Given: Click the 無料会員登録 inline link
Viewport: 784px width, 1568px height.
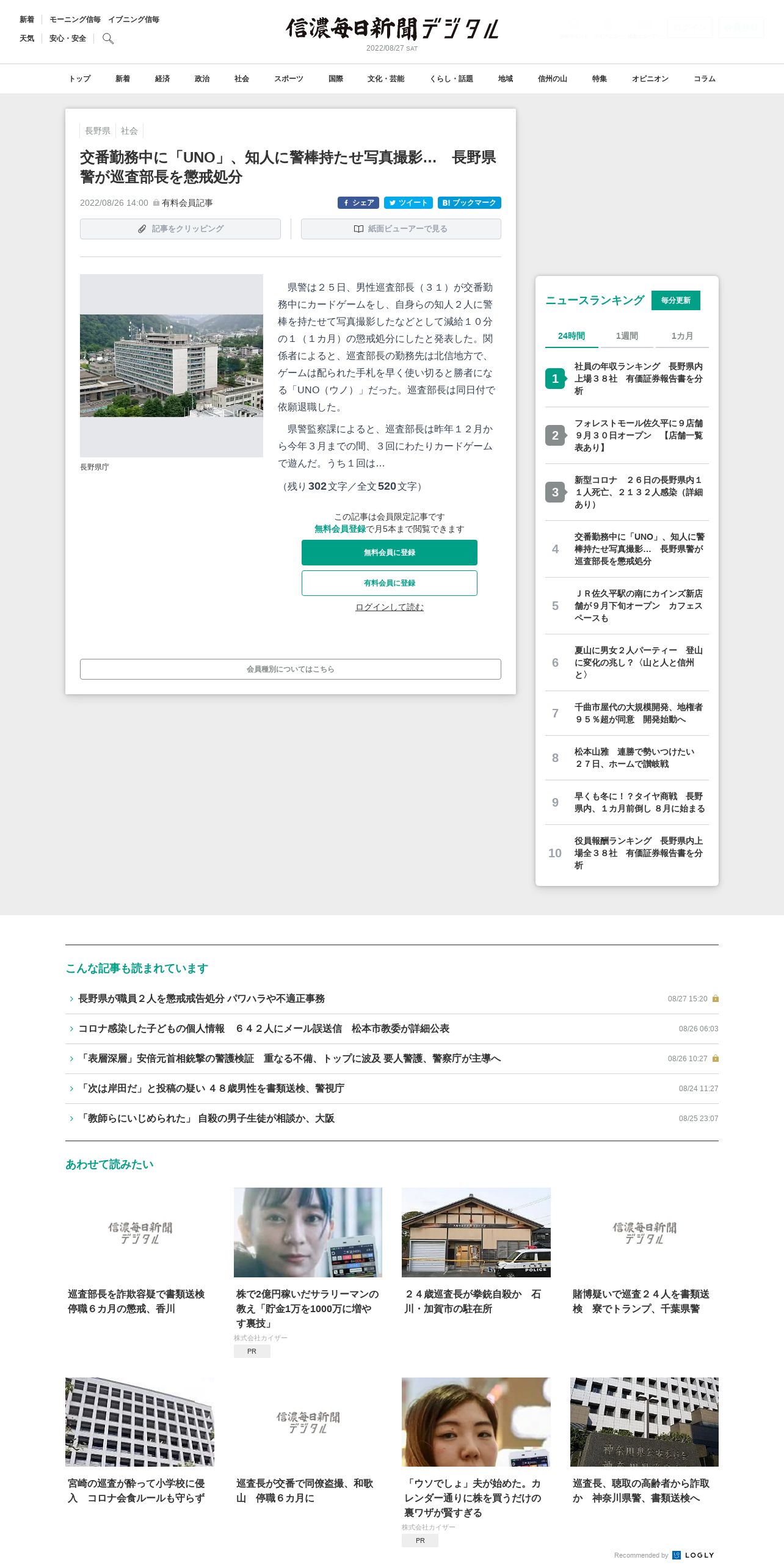Looking at the screenshot, I should tap(340, 529).
